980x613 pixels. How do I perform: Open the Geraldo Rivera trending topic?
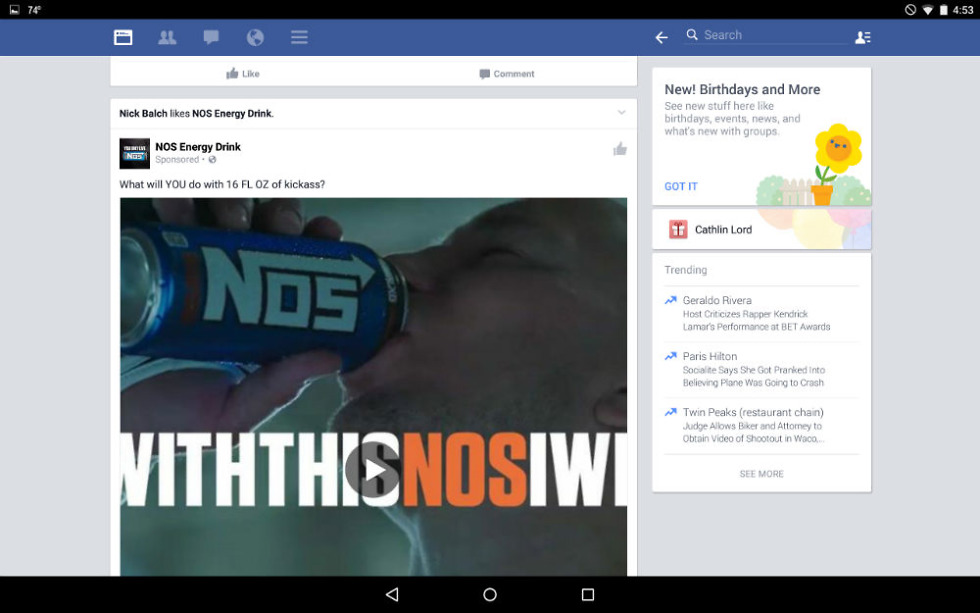tap(761, 313)
